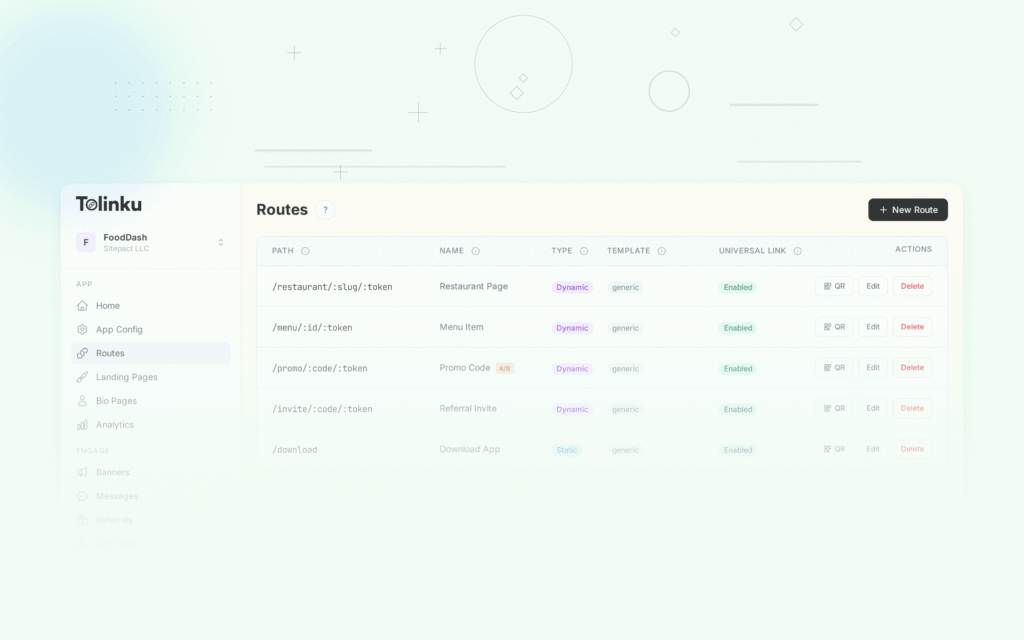Click the Dynamic badge in Restaurant Page row

[572, 287]
